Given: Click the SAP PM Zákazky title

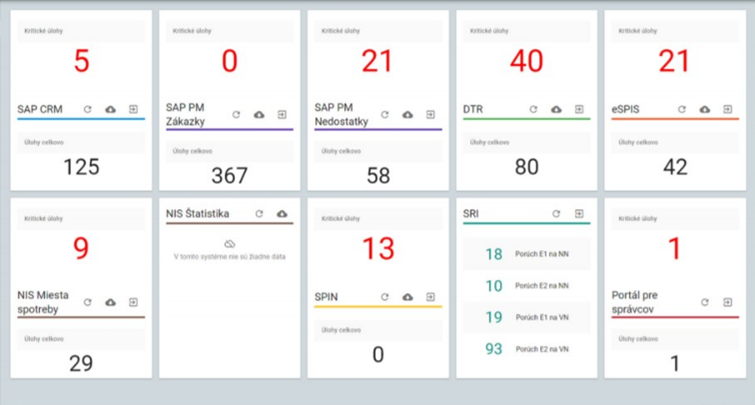Looking at the screenshot, I should tap(185, 115).
